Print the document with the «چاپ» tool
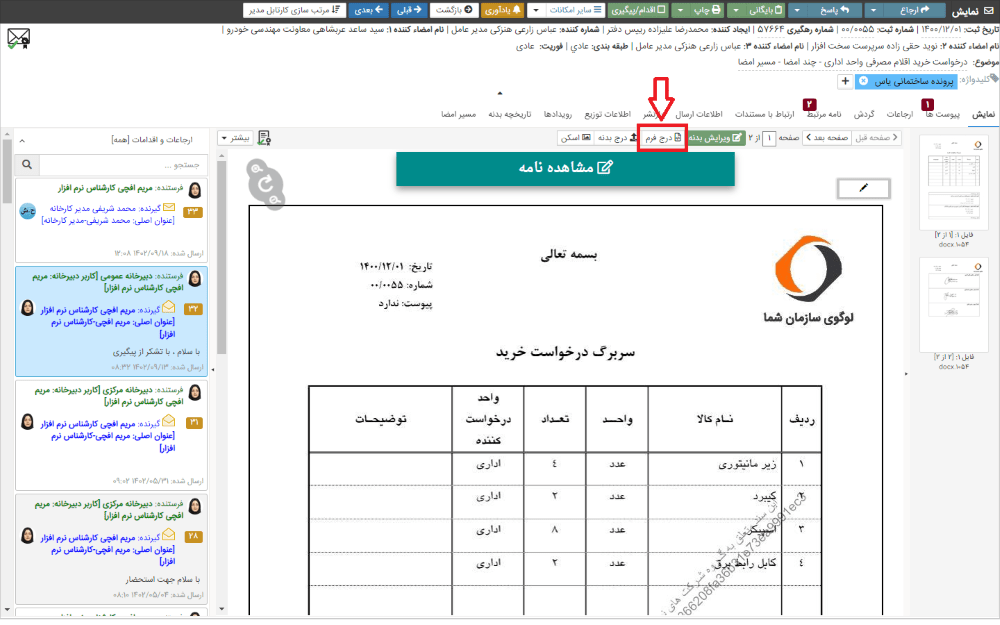The height and width of the screenshot is (625, 1000). pyautogui.click(x=706, y=11)
